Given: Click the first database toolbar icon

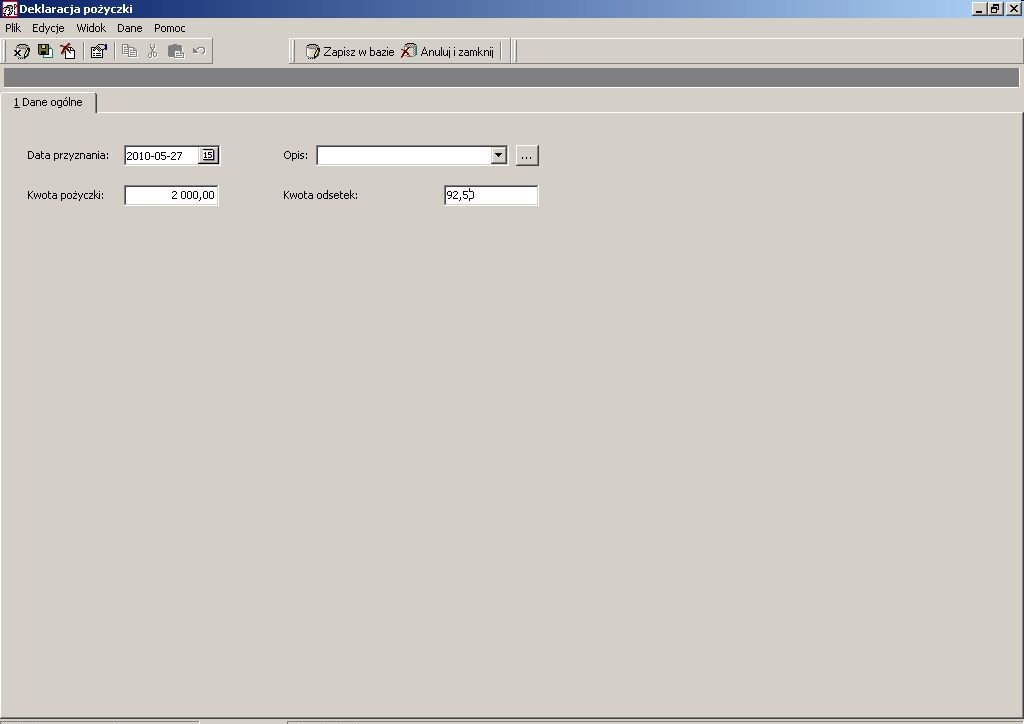Looking at the screenshot, I should tap(22, 51).
